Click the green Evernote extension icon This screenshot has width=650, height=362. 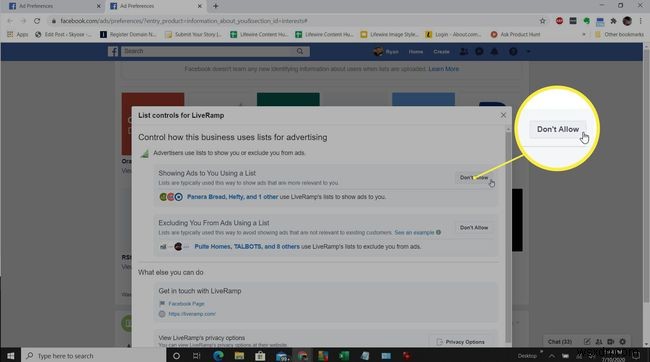point(587,21)
